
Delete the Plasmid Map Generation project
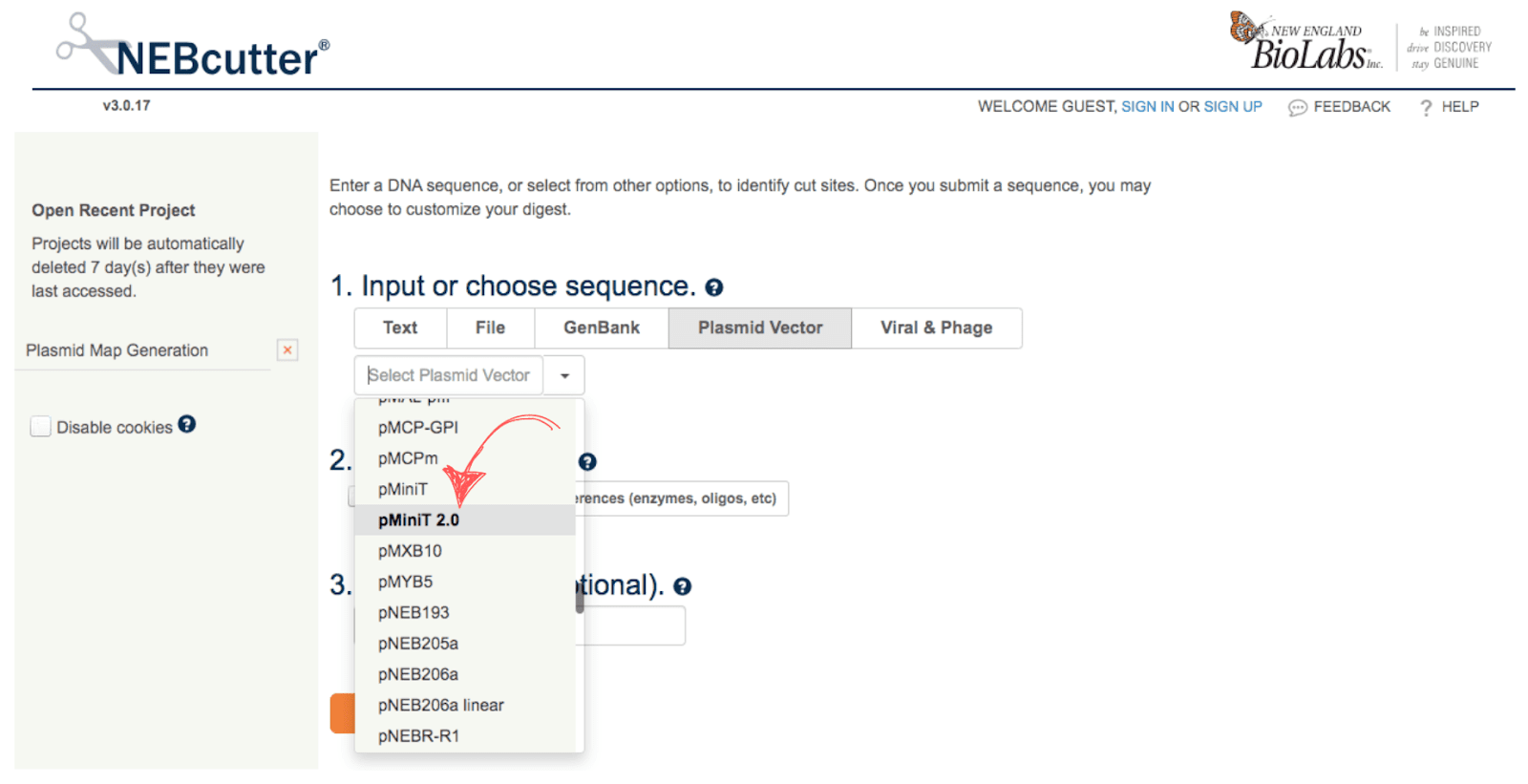(287, 350)
